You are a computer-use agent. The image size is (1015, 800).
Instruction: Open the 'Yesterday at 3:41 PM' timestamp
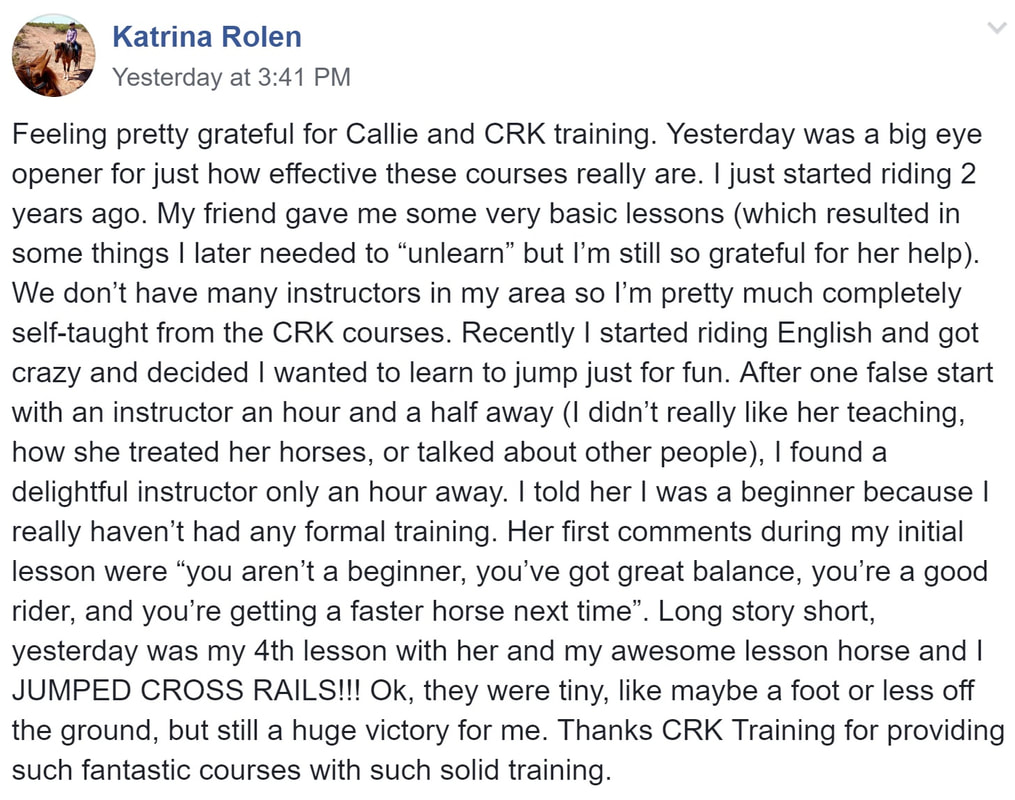231,77
